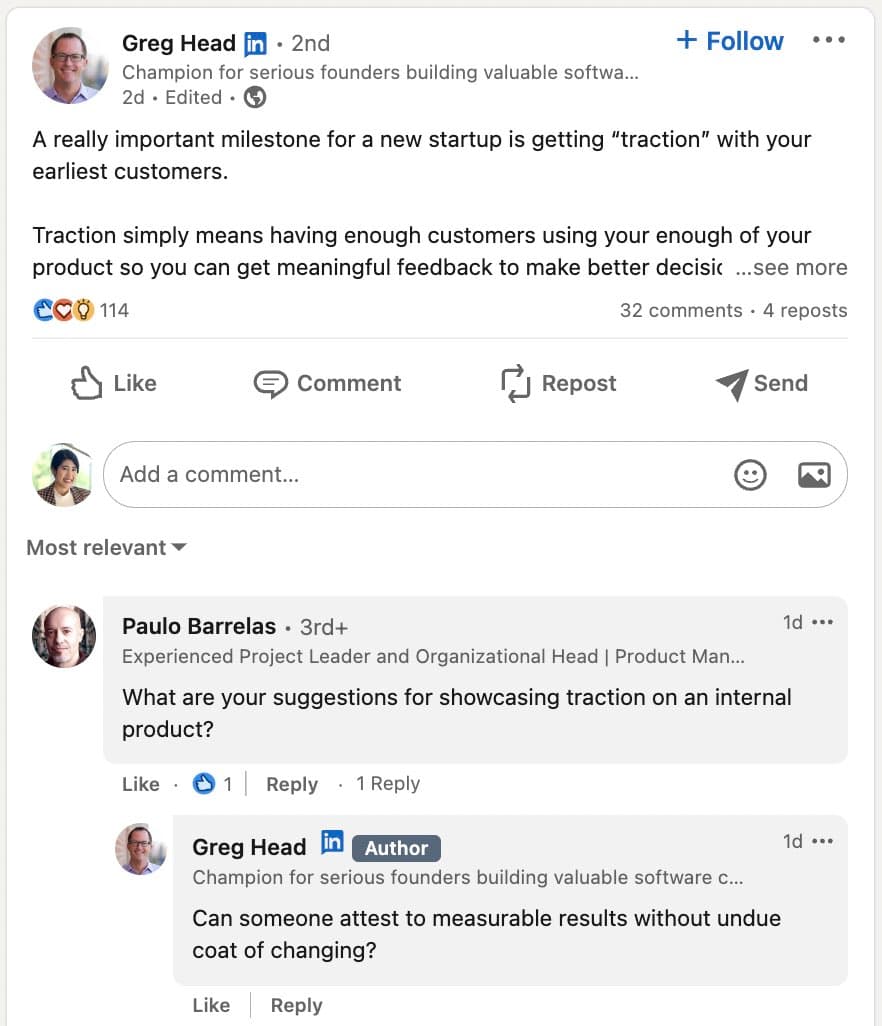This screenshot has width=882, height=1026.
Task: Click the thumbs-up Like icon on the post
Action: pyautogui.click(x=86, y=383)
